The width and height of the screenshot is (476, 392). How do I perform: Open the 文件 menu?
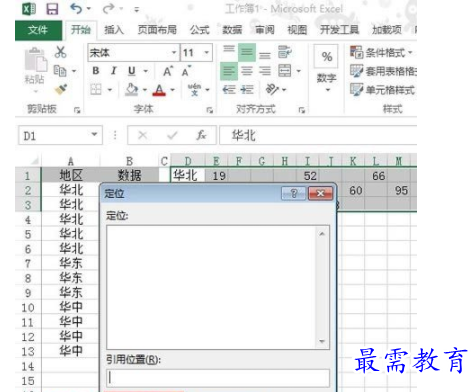38,30
